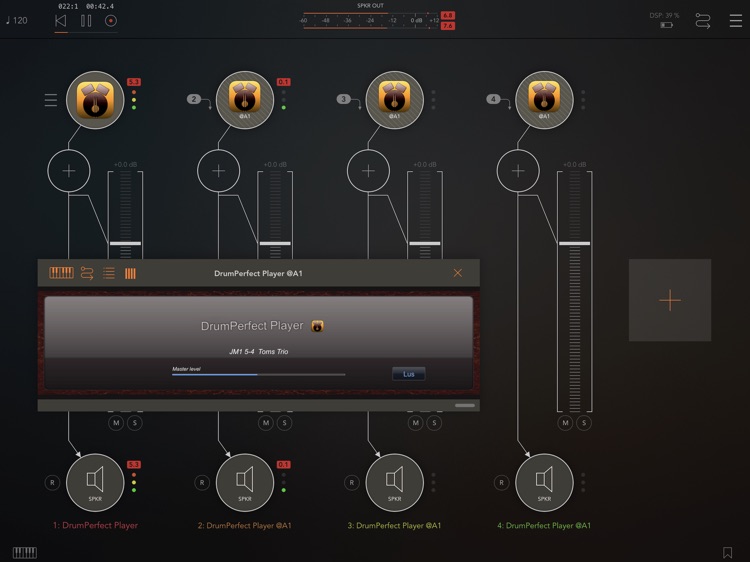Add a new channel with large plus tile
Screen dimensions: 750x562
coord(670,300)
